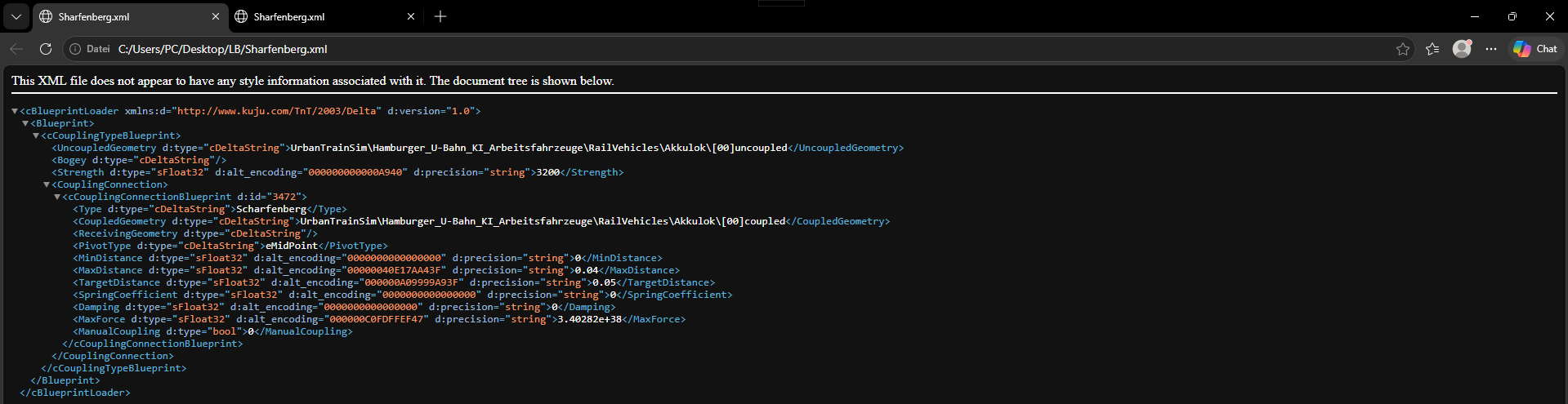Screen dimensions: 1568x404
Task: Collapse the cCouplingTypeBlueprint node
Action: coord(36,135)
